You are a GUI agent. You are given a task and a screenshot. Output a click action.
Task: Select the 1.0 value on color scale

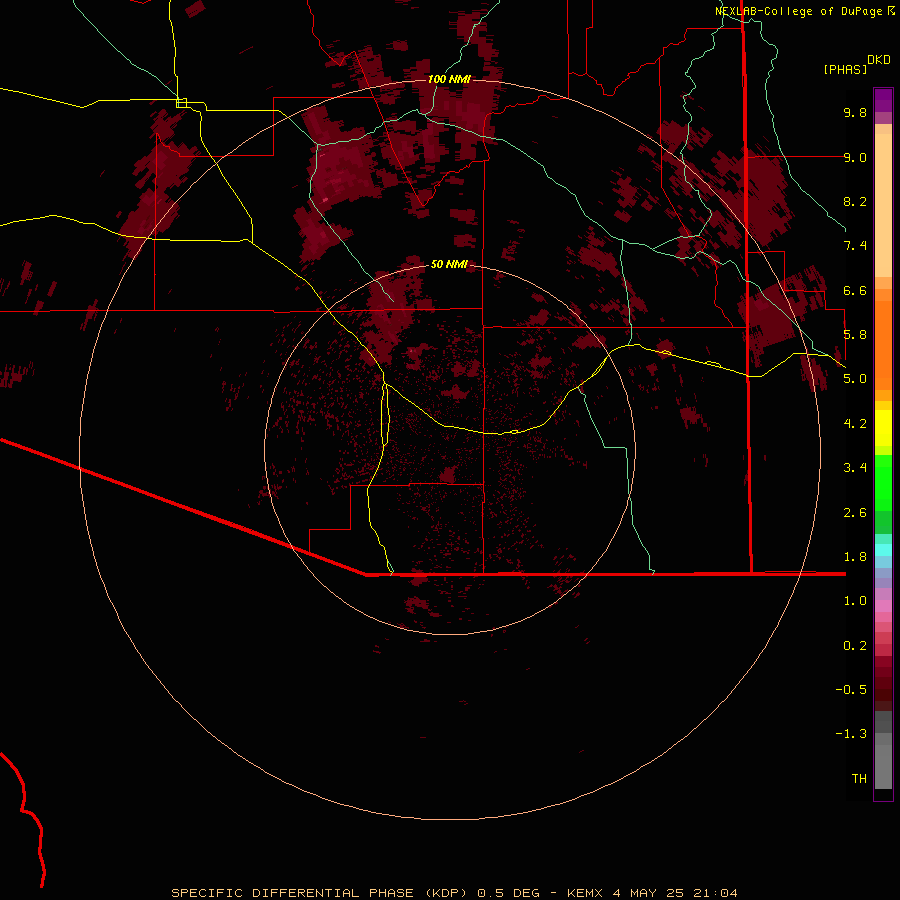click(x=855, y=601)
